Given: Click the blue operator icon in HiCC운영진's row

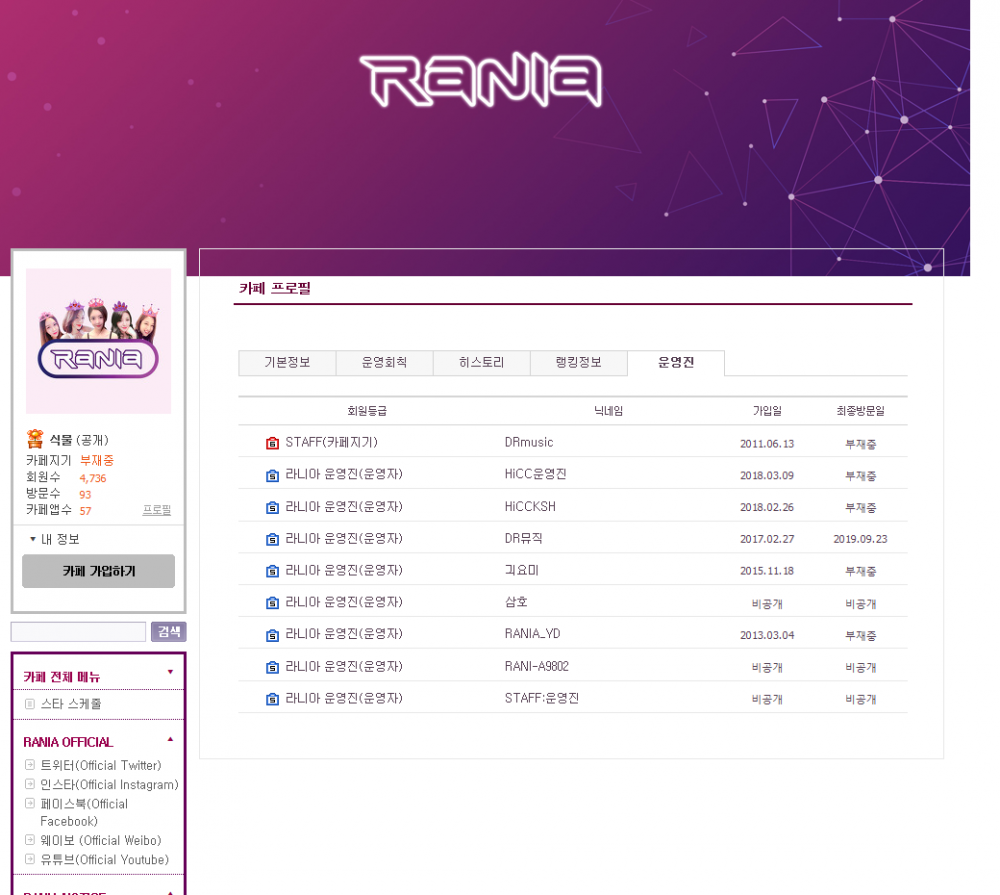Looking at the screenshot, I should [x=272, y=475].
